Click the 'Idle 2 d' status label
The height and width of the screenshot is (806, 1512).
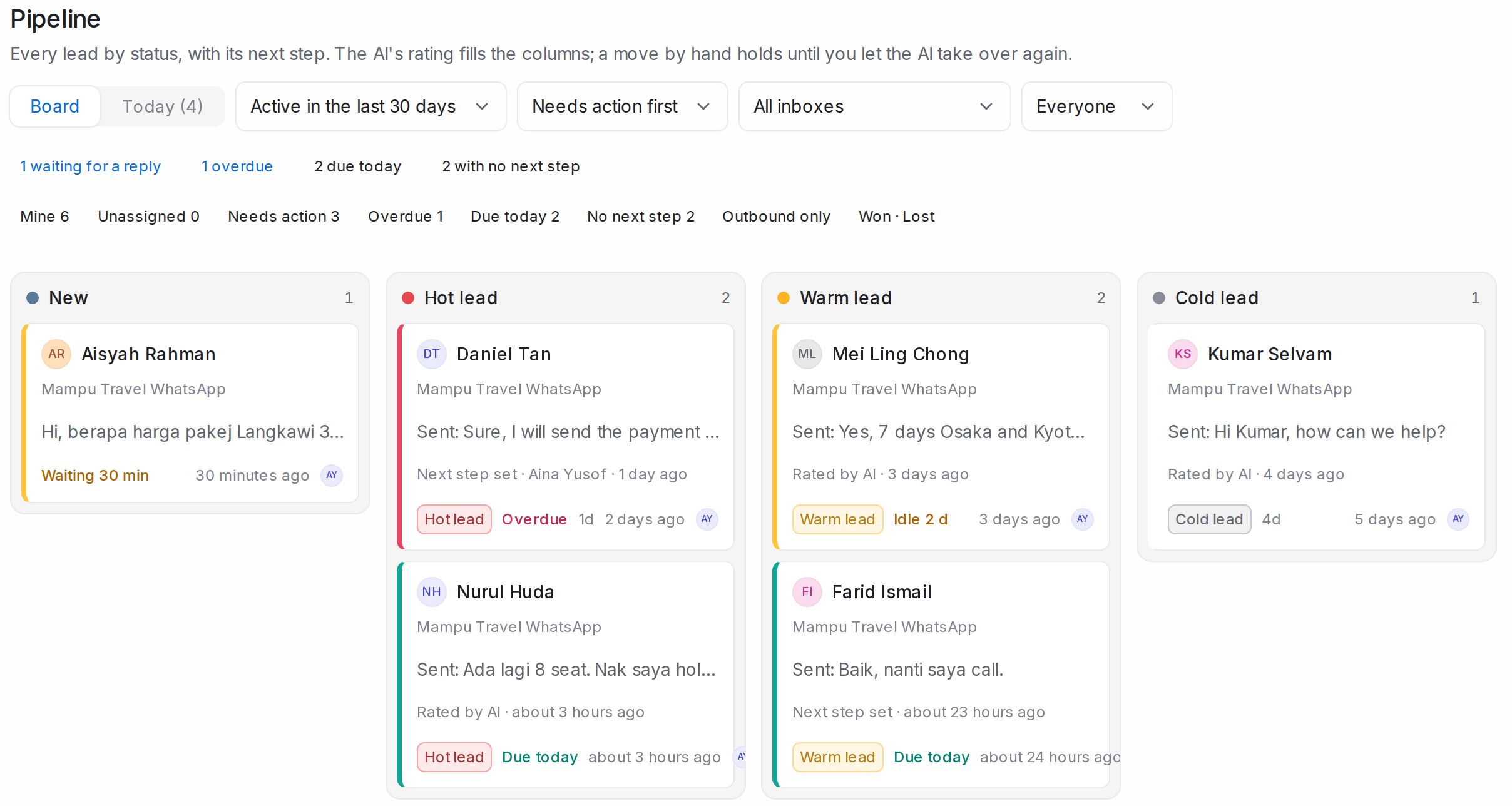[921, 519]
